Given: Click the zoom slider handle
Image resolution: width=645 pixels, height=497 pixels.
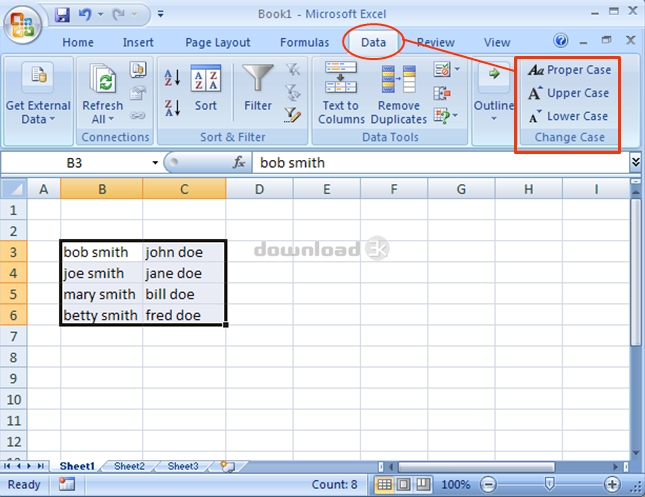Looking at the screenshot, I should [549, 484].
